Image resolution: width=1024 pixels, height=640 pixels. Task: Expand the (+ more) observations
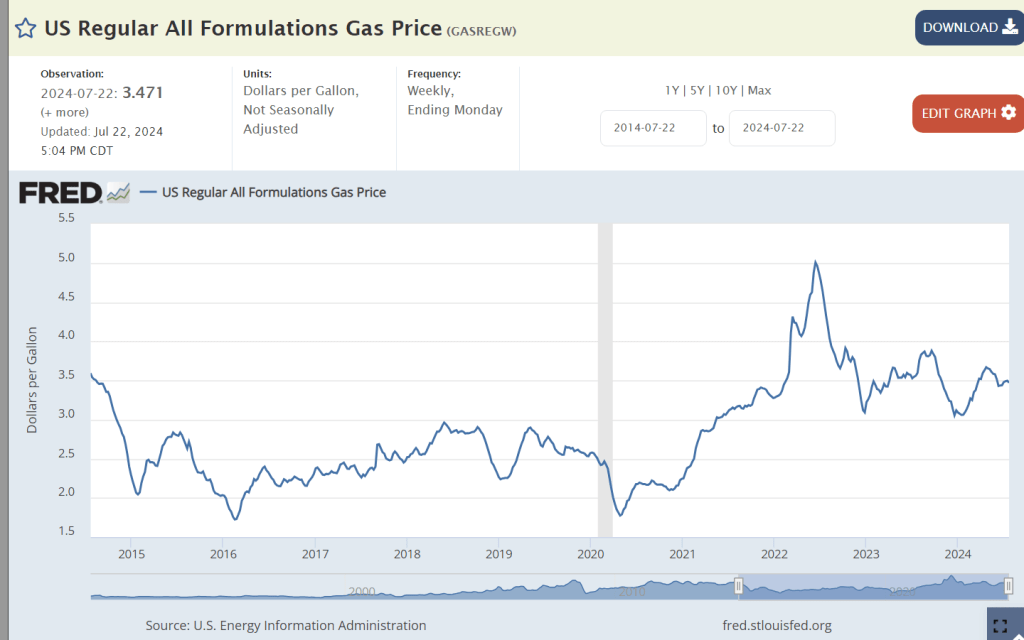click(64, 112)
